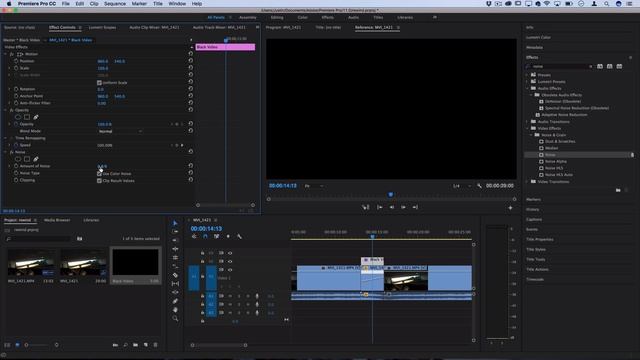Open the Lumetri Color panel
Image resolution: width=640 pixels, height=360 pixels.
[538, 37]
